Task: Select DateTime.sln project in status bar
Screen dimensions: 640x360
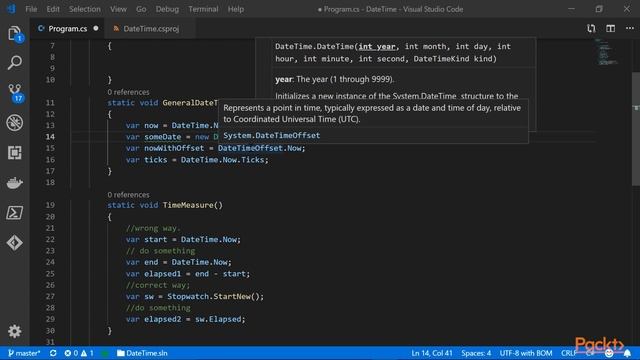Action: click(142, 353)
